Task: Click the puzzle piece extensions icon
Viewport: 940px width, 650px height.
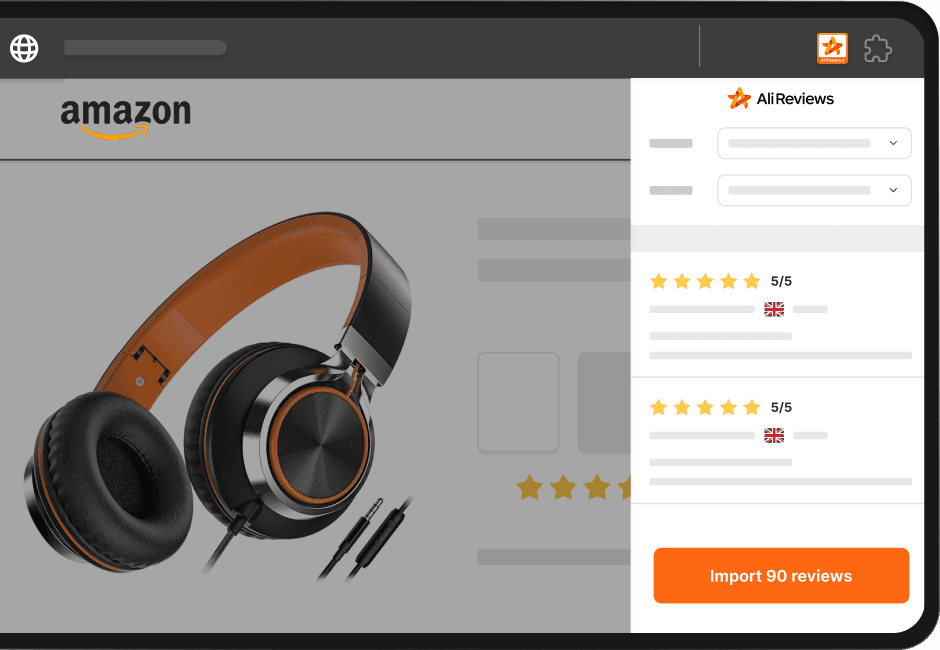Action: (x=878, y=49)
